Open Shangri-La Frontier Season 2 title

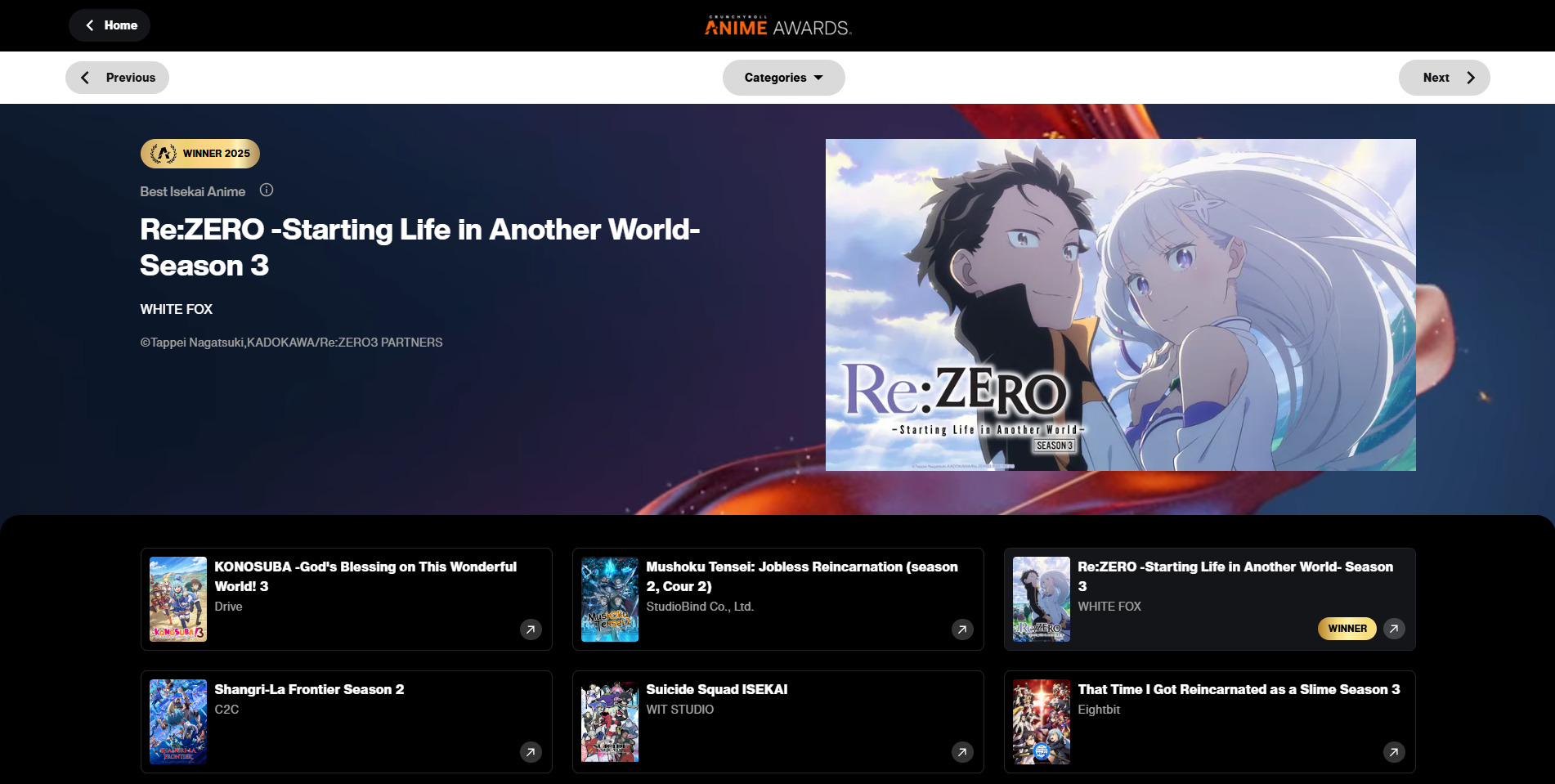[x=309, y=689]
